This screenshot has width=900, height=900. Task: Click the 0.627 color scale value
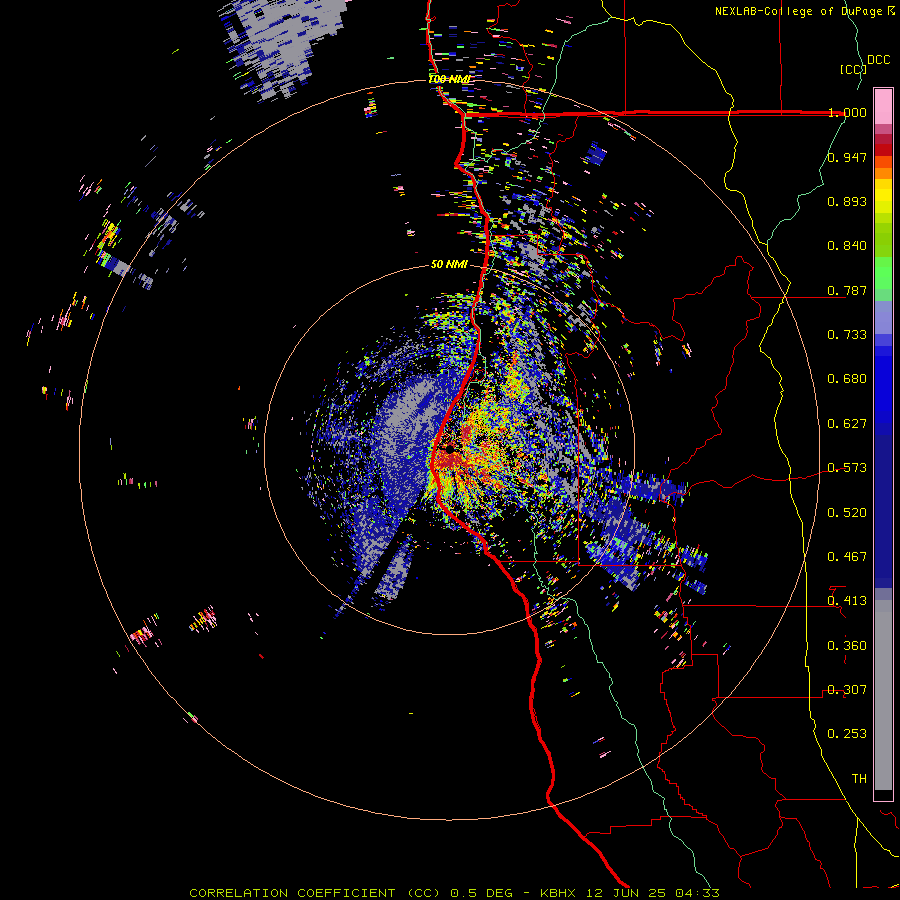click(847, 424)
